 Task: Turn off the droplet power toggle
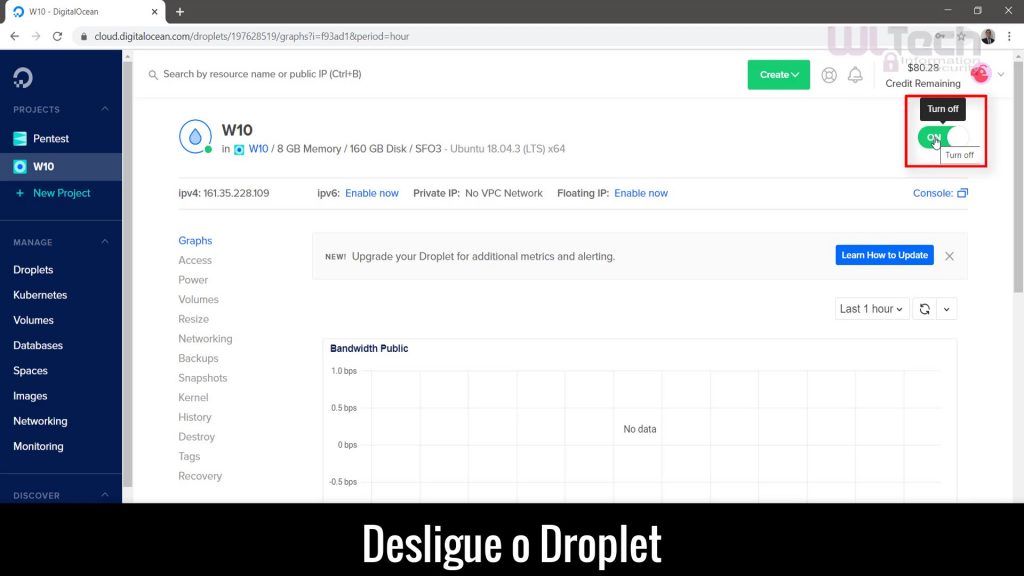click(943, 137)
